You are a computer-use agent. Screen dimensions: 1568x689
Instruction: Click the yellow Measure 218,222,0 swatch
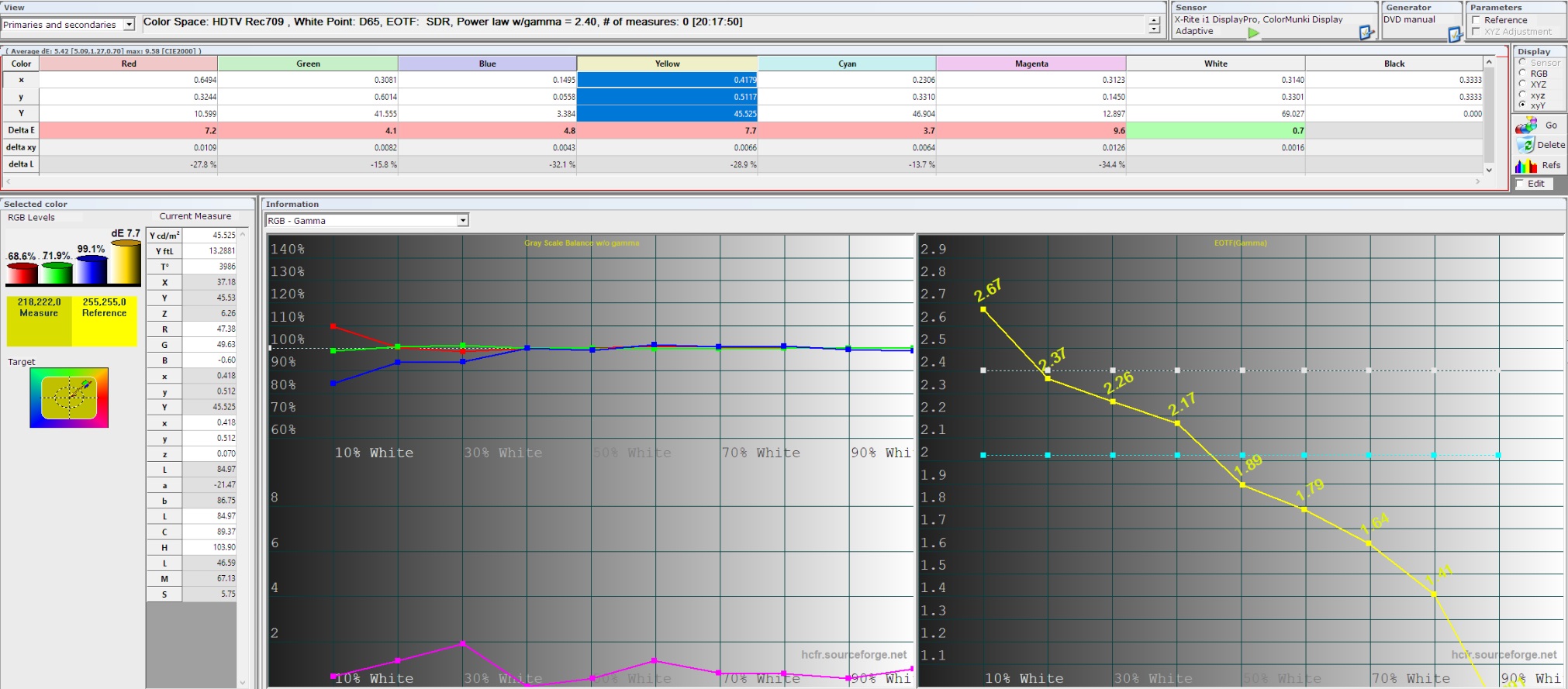coord(39,321)
